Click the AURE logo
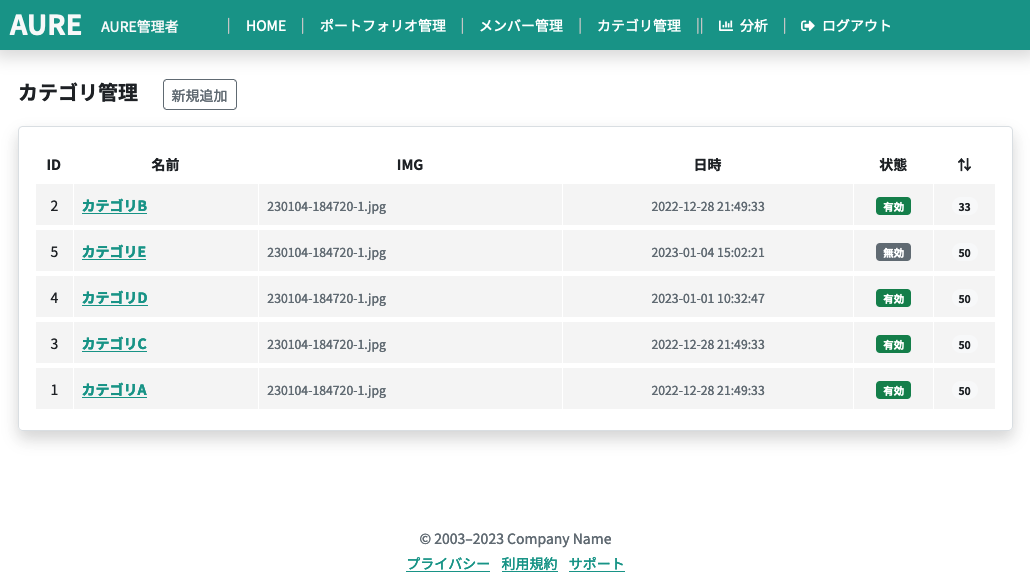The width and height of the screenshot is (1030, 586). (x=45, y=24)
